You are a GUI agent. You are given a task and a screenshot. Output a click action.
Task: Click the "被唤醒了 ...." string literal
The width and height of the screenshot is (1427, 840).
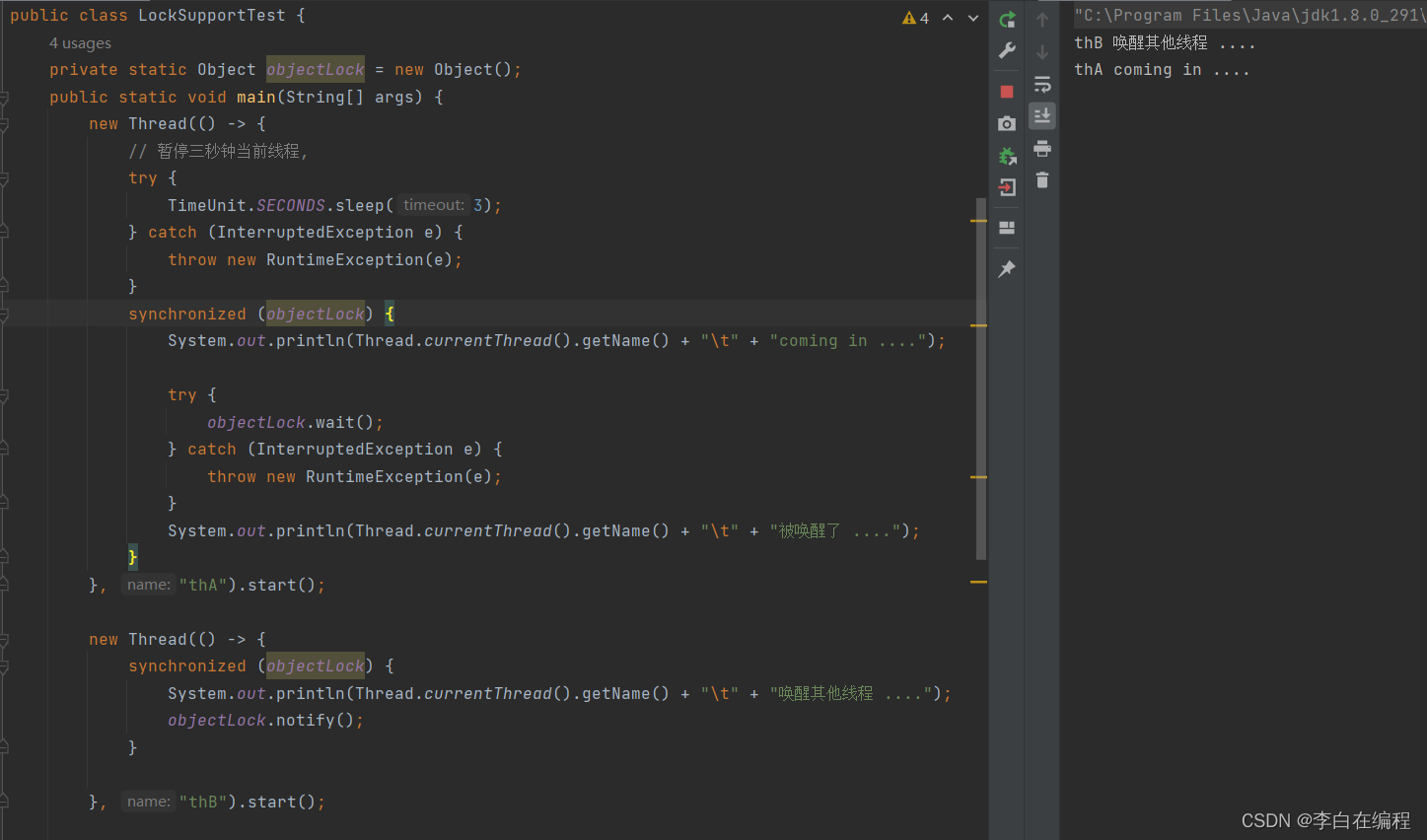(835, 530)
